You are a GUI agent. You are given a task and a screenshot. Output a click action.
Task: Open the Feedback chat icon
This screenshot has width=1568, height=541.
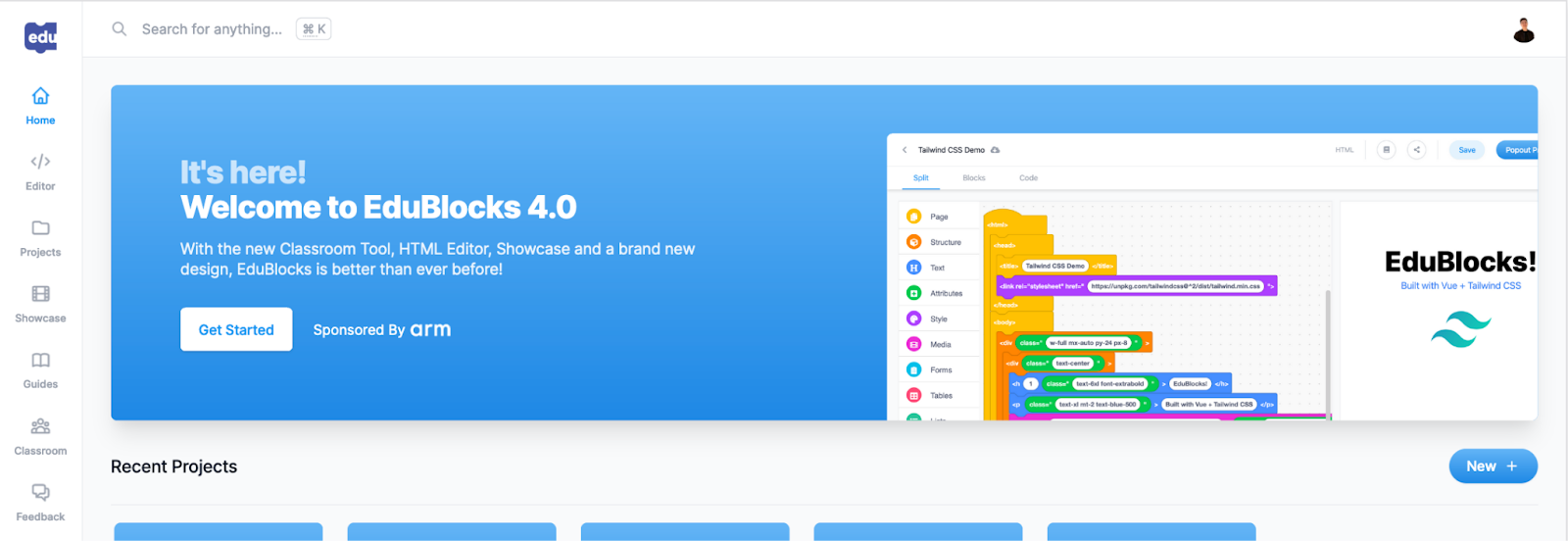(40, 492)
